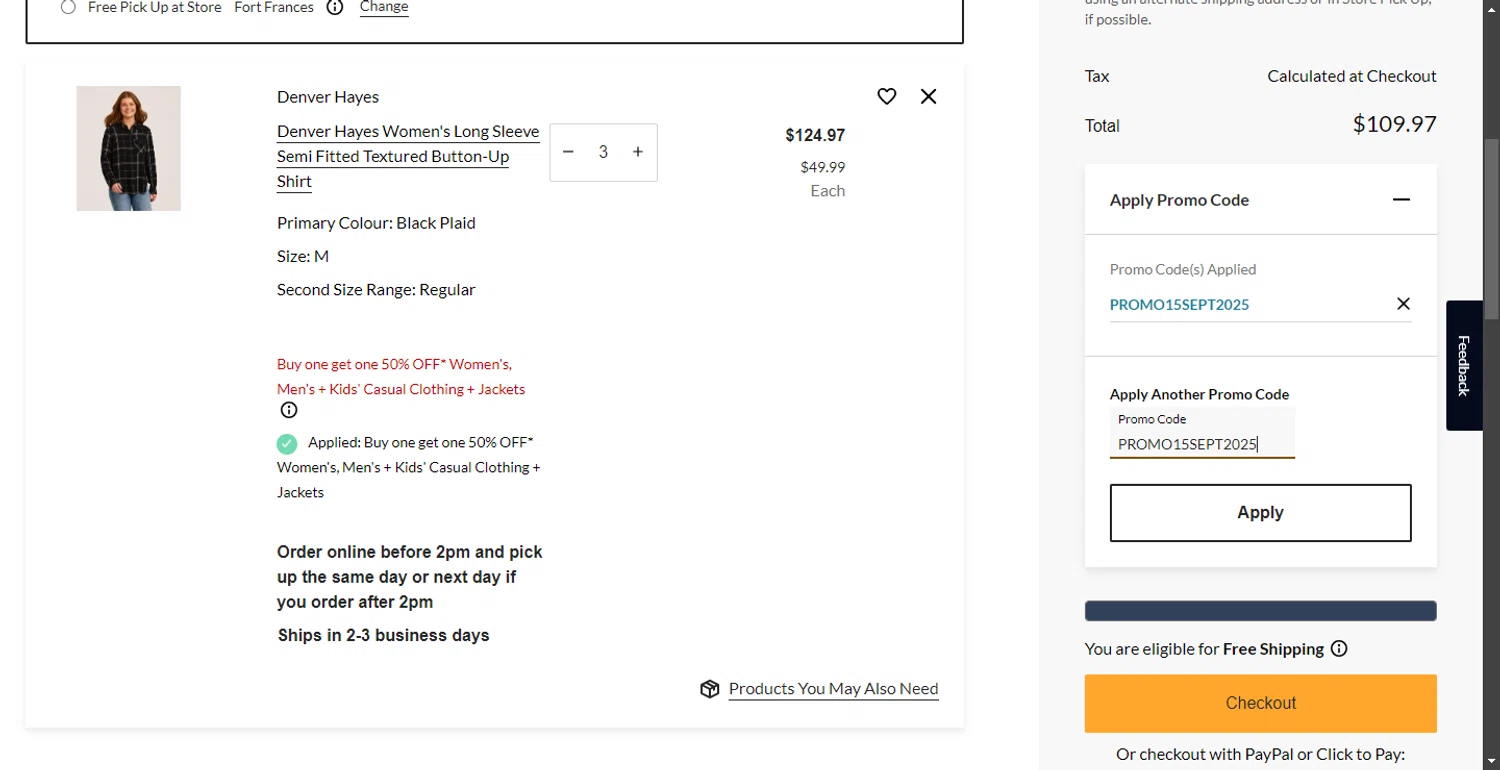The width and height of the screenshot is (1500, 770).
Task: Collapse the Apply Promo Code section
Action: [x=1401, y=200]
